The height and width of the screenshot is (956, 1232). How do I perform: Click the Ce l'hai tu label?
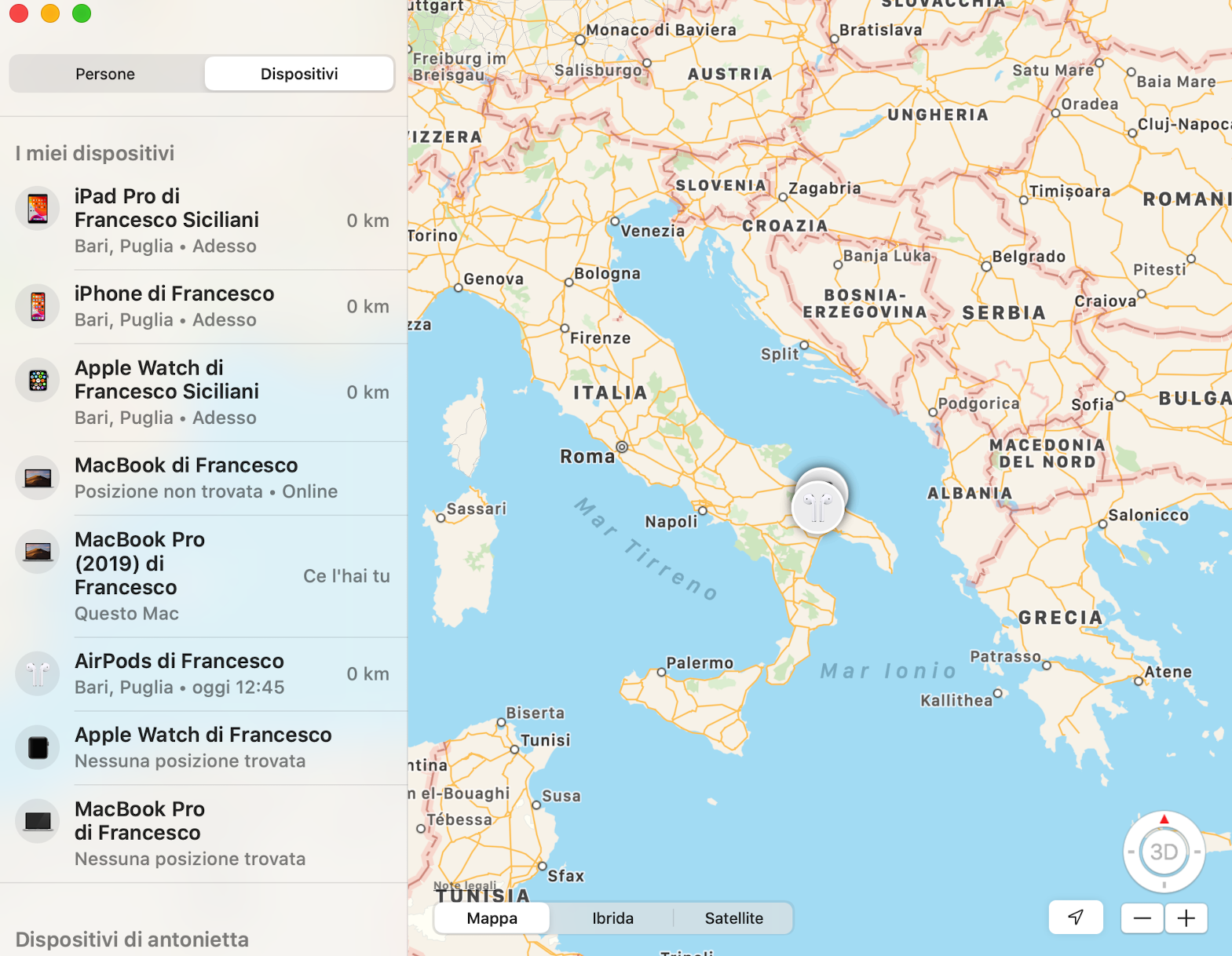[346, 576]
